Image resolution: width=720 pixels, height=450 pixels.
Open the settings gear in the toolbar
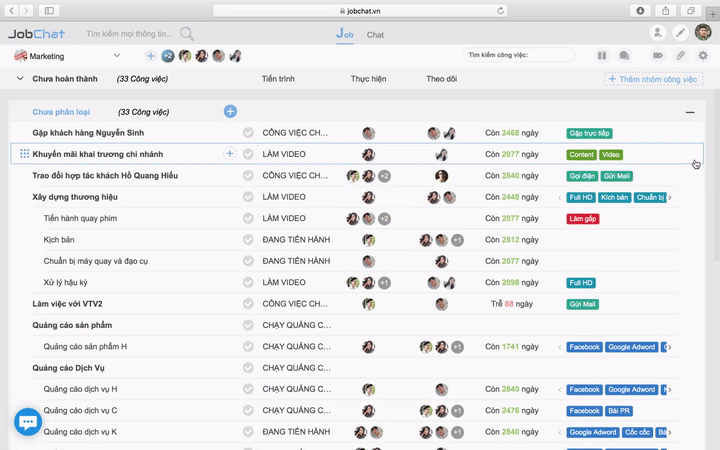702,56
